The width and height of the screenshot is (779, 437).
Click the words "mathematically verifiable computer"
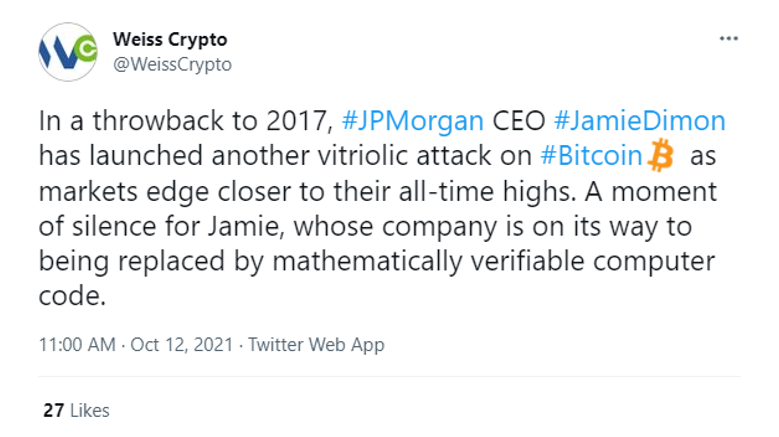(493, 261)
